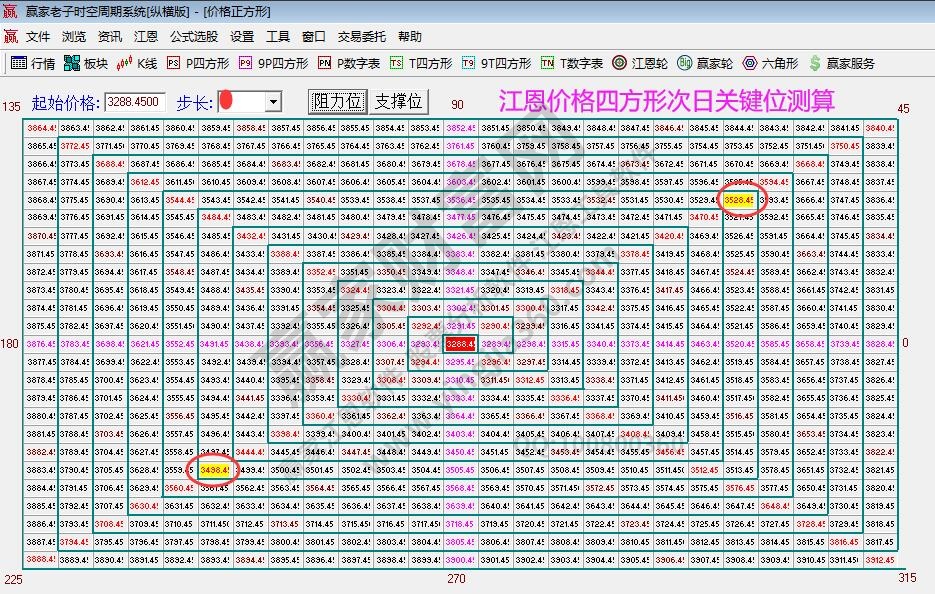Open the 9T四方形 tool
This screenshot has height=594, width=935.
(x=496, y=62)
